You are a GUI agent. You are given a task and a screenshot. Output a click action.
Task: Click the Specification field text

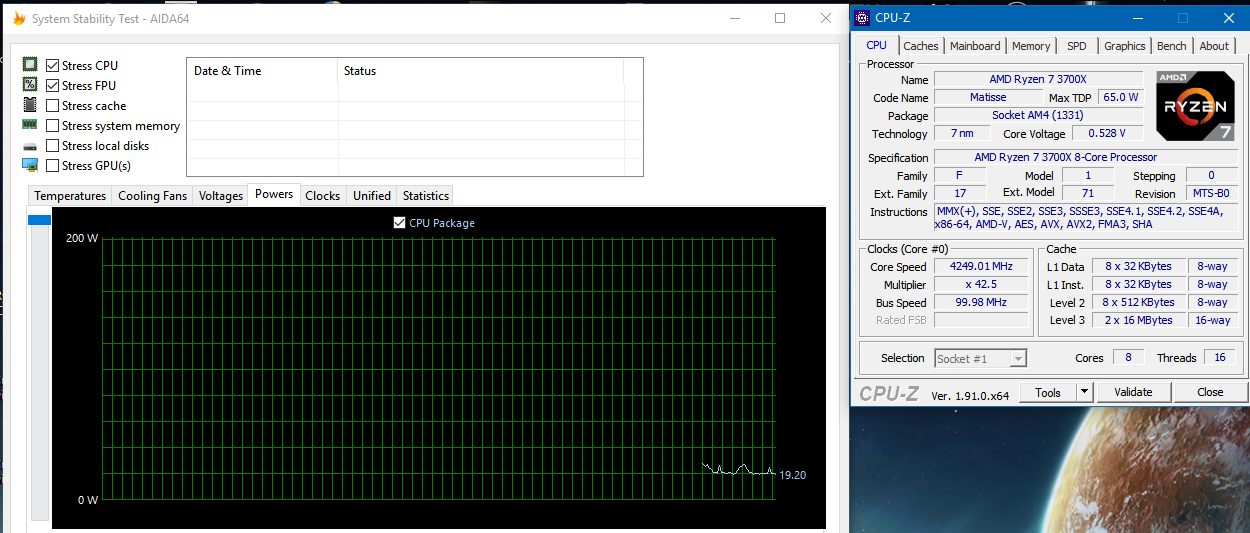(1086, 157)
